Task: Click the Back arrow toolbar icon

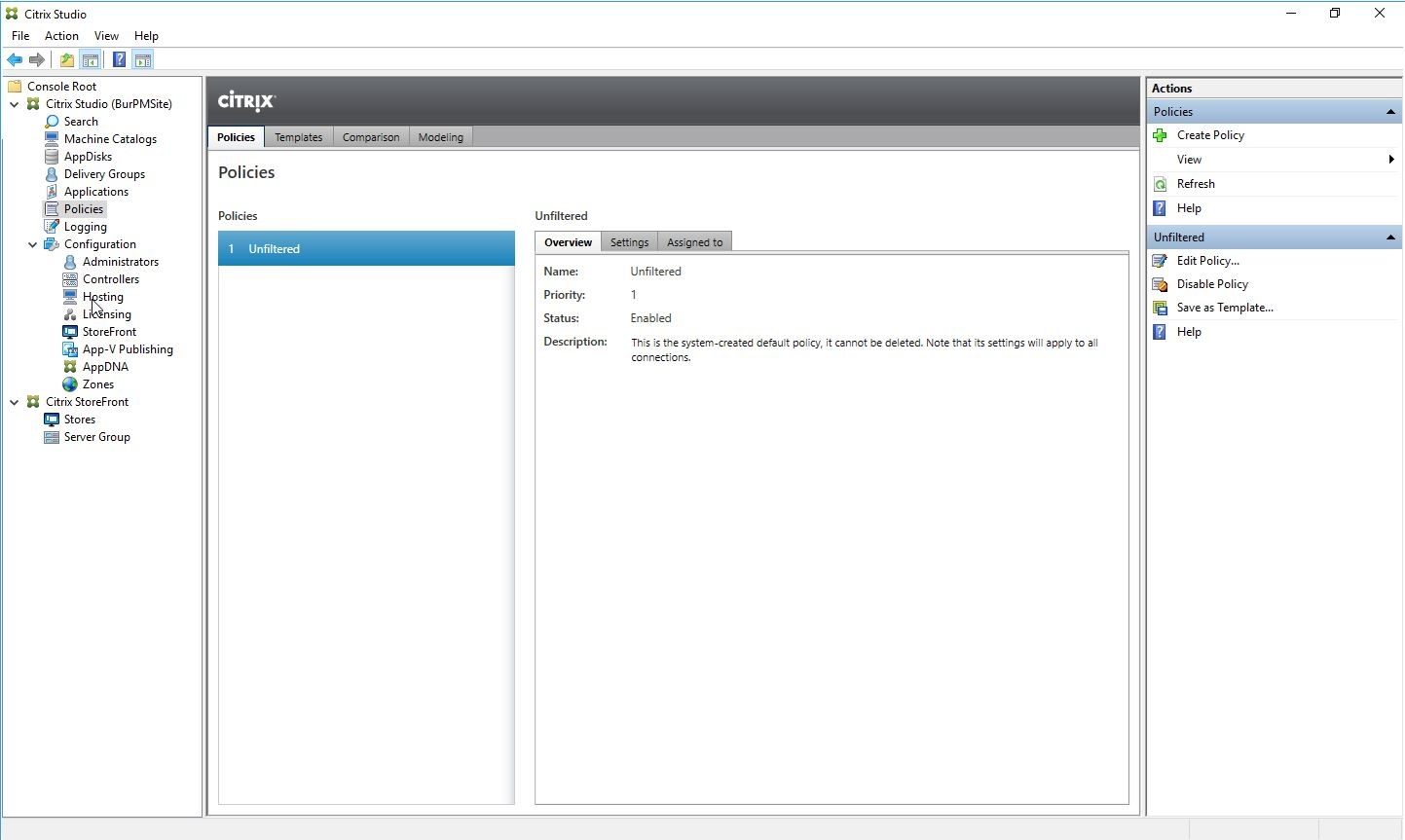Action: coord(15,60)
